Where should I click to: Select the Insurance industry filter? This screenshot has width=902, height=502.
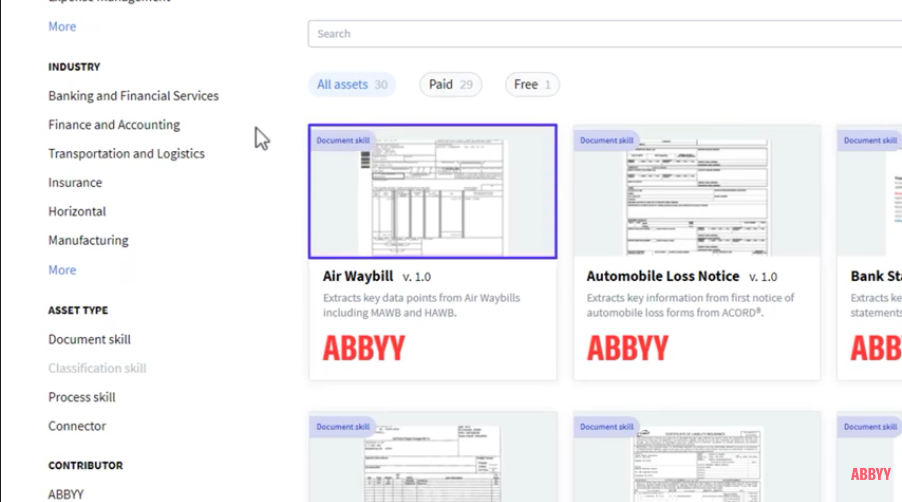click(x=75, y=182)
